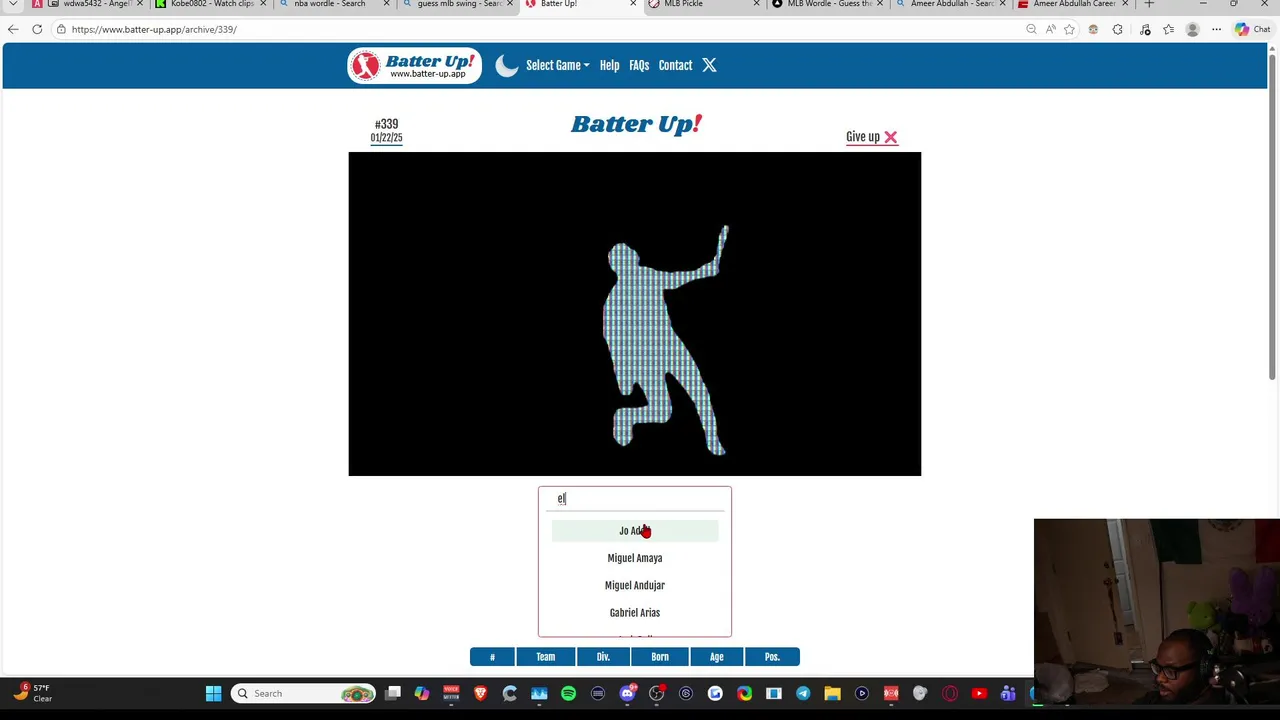Toggle dark mode with the moon icon
Viewport: 1280px width, 720px height.
tap(507, 65)
